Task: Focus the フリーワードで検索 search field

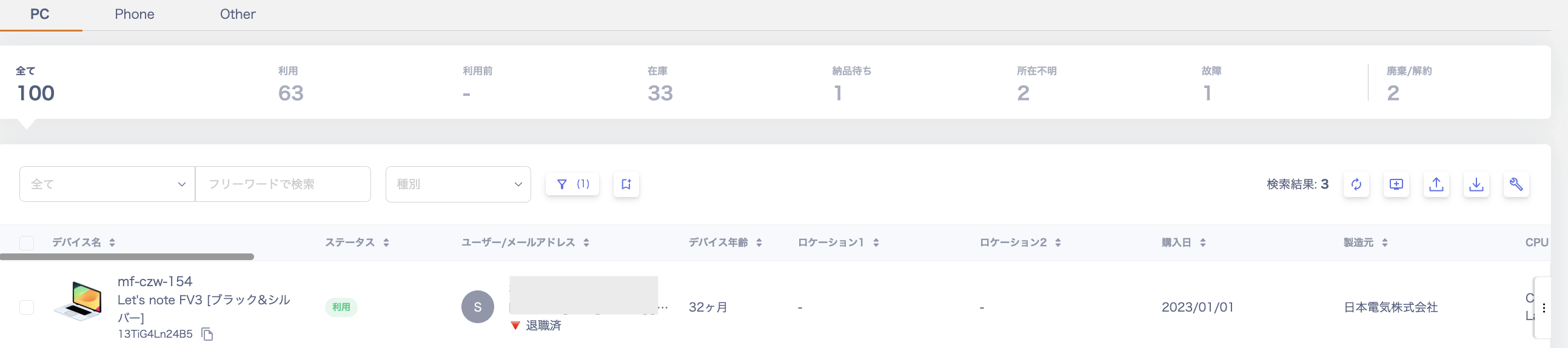Action: [x=283, y=184]
